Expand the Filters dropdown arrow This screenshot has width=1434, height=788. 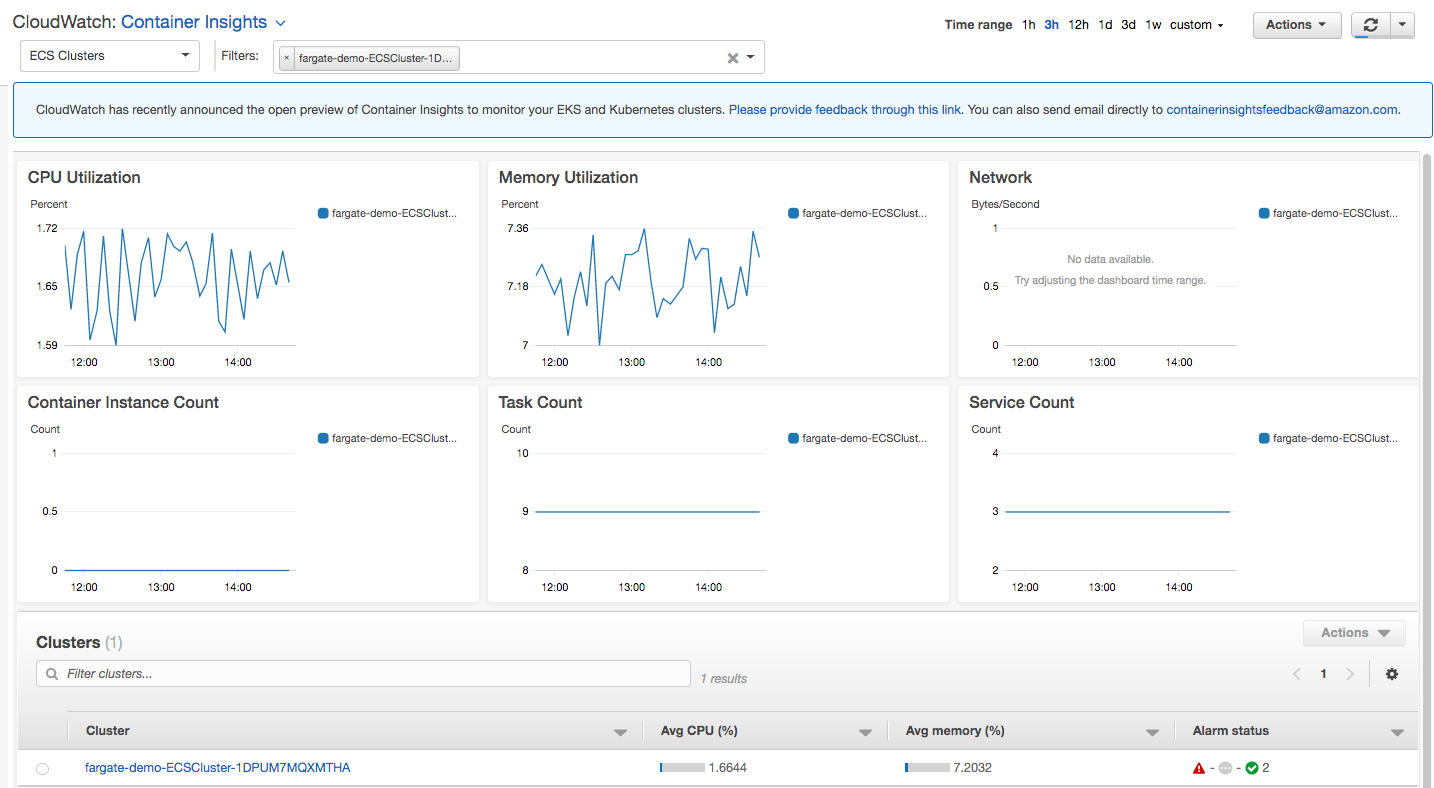click(x=751, y=57)
